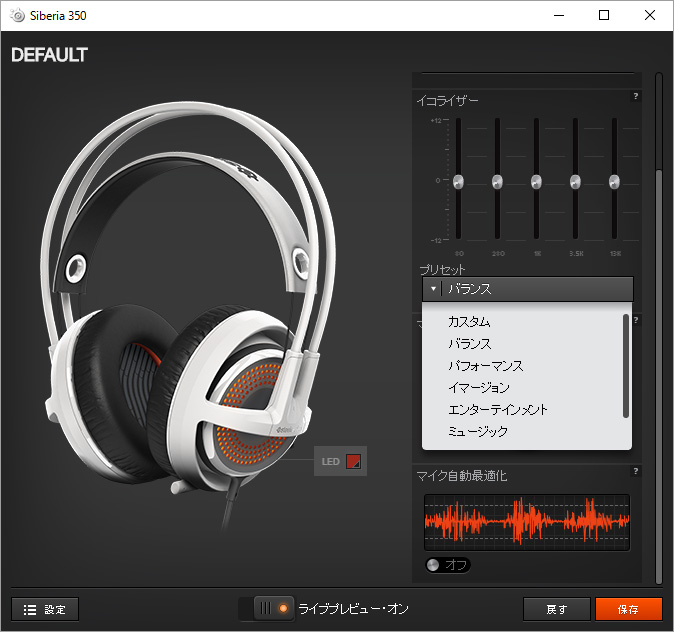Click the mic waveform preview graph
Screen dimensions: 674x632
pos(527,522)
